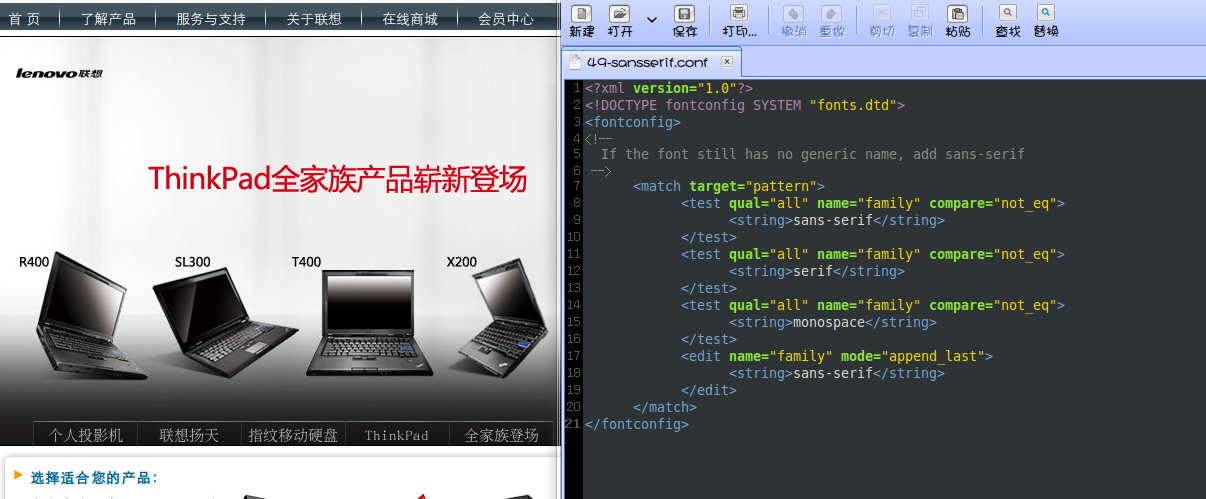This screenshot has width=1206, height=499.
Task: Click the string value monospace
Action: click(x=829, y=322)
